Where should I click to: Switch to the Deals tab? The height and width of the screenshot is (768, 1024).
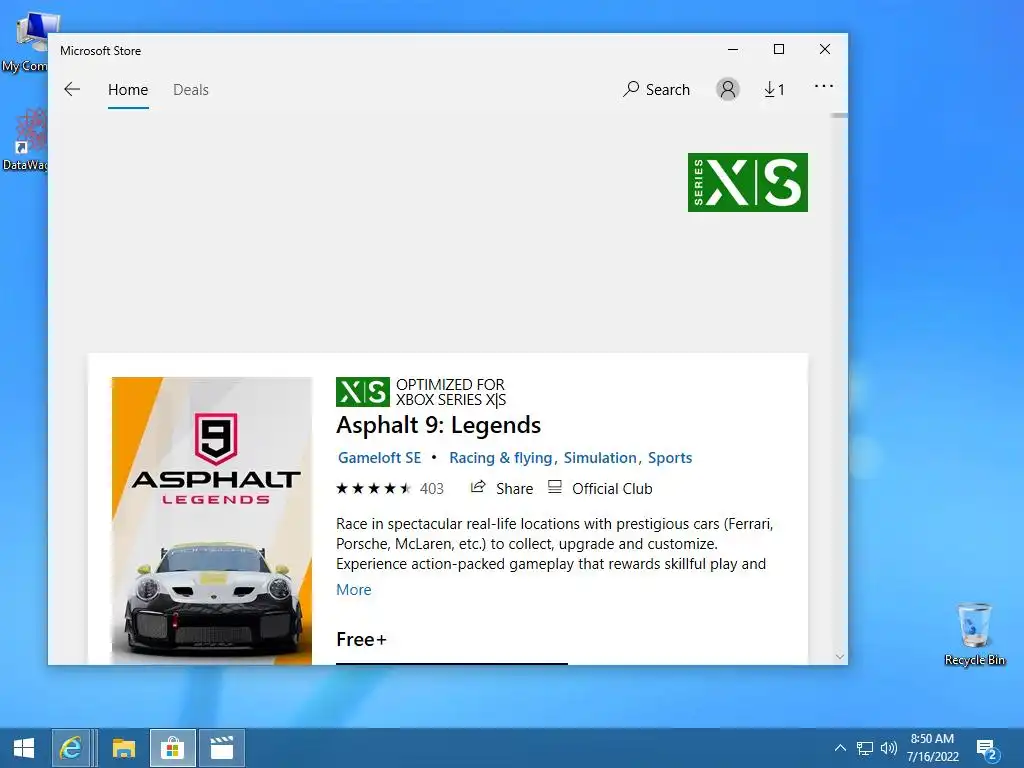[191, 89]
